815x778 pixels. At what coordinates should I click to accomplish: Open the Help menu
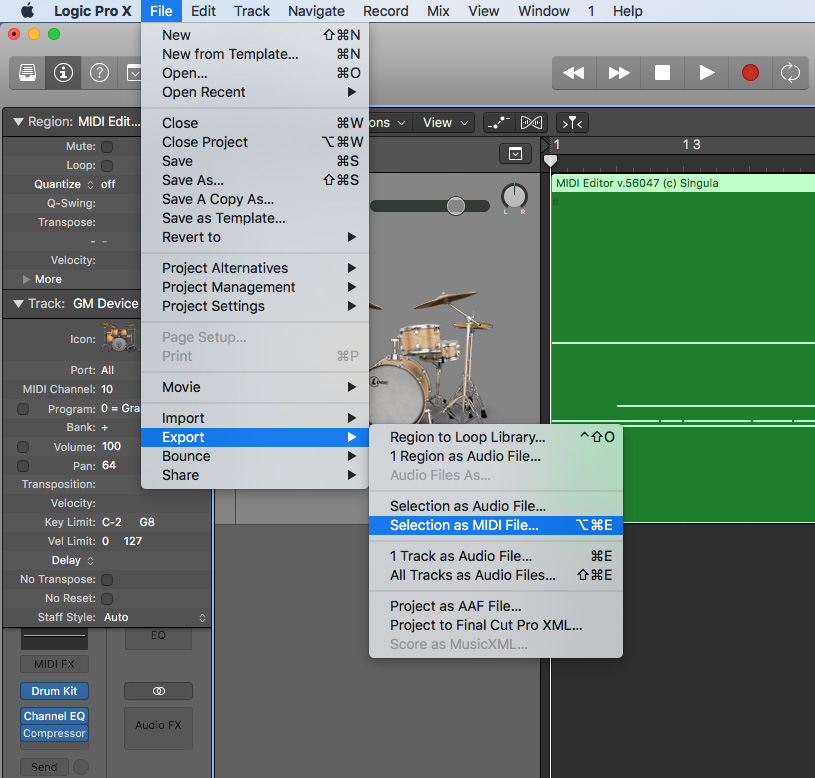tap(627, 11)
